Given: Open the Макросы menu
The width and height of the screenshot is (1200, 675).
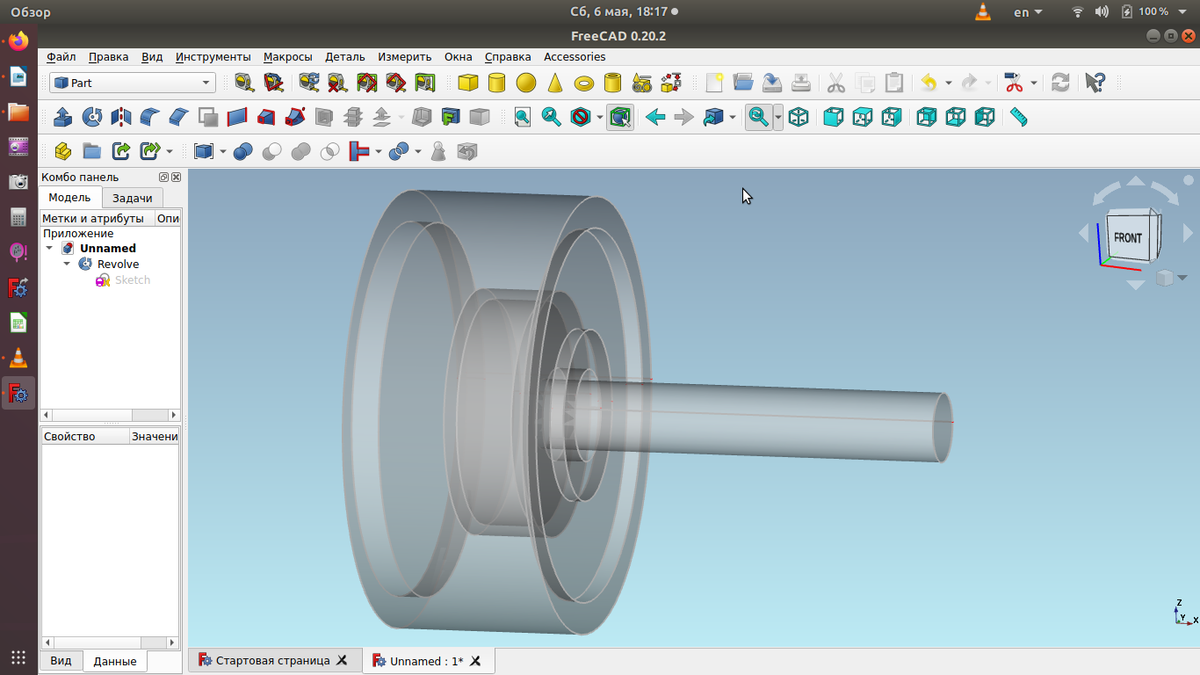Looking at the screenshot, I should (x=288, y=57).
